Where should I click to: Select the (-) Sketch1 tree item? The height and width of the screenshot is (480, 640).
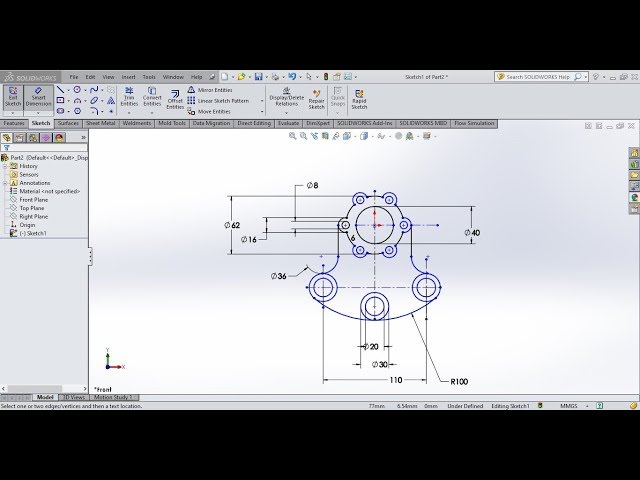[x=28, y=233]
